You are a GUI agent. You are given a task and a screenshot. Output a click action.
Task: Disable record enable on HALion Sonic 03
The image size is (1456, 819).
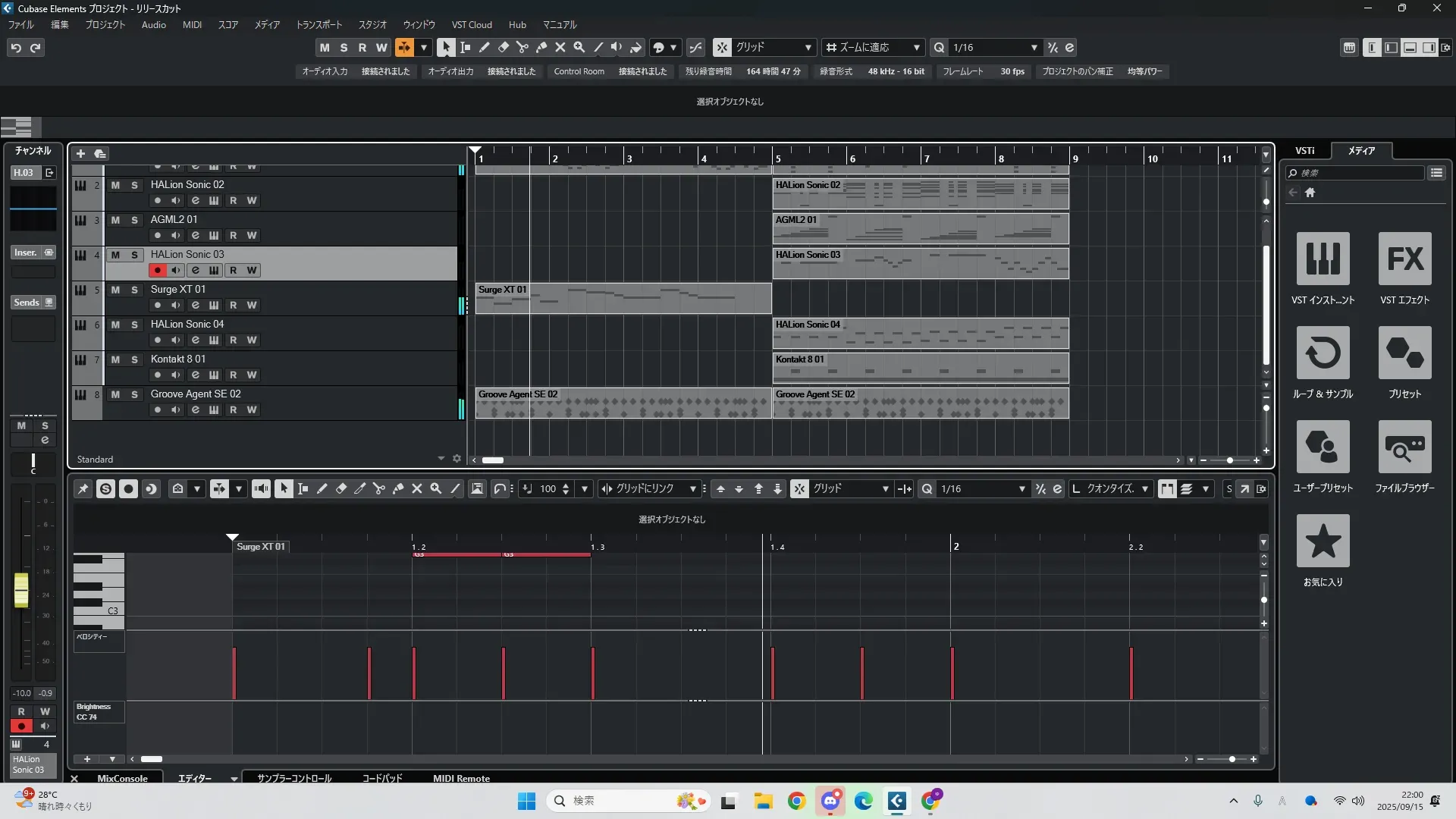(157, 271)
